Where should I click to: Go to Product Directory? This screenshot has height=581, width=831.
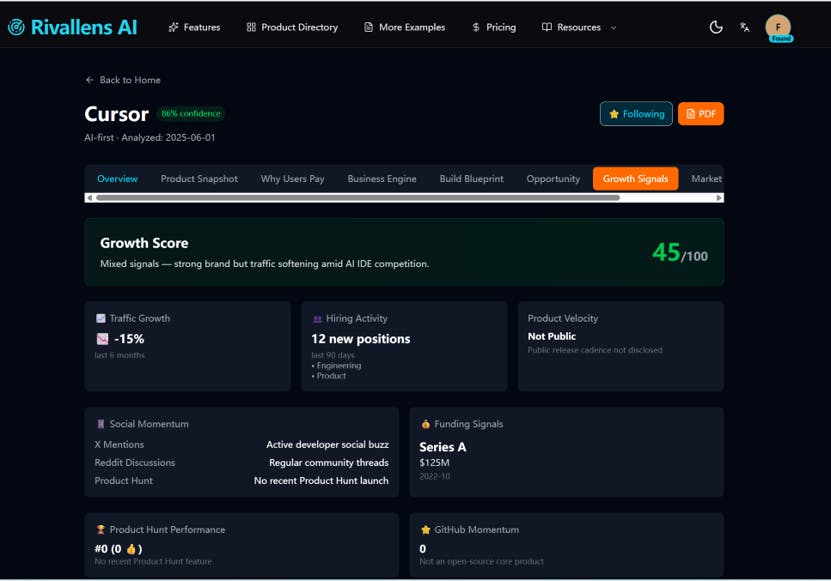(292, 27)
